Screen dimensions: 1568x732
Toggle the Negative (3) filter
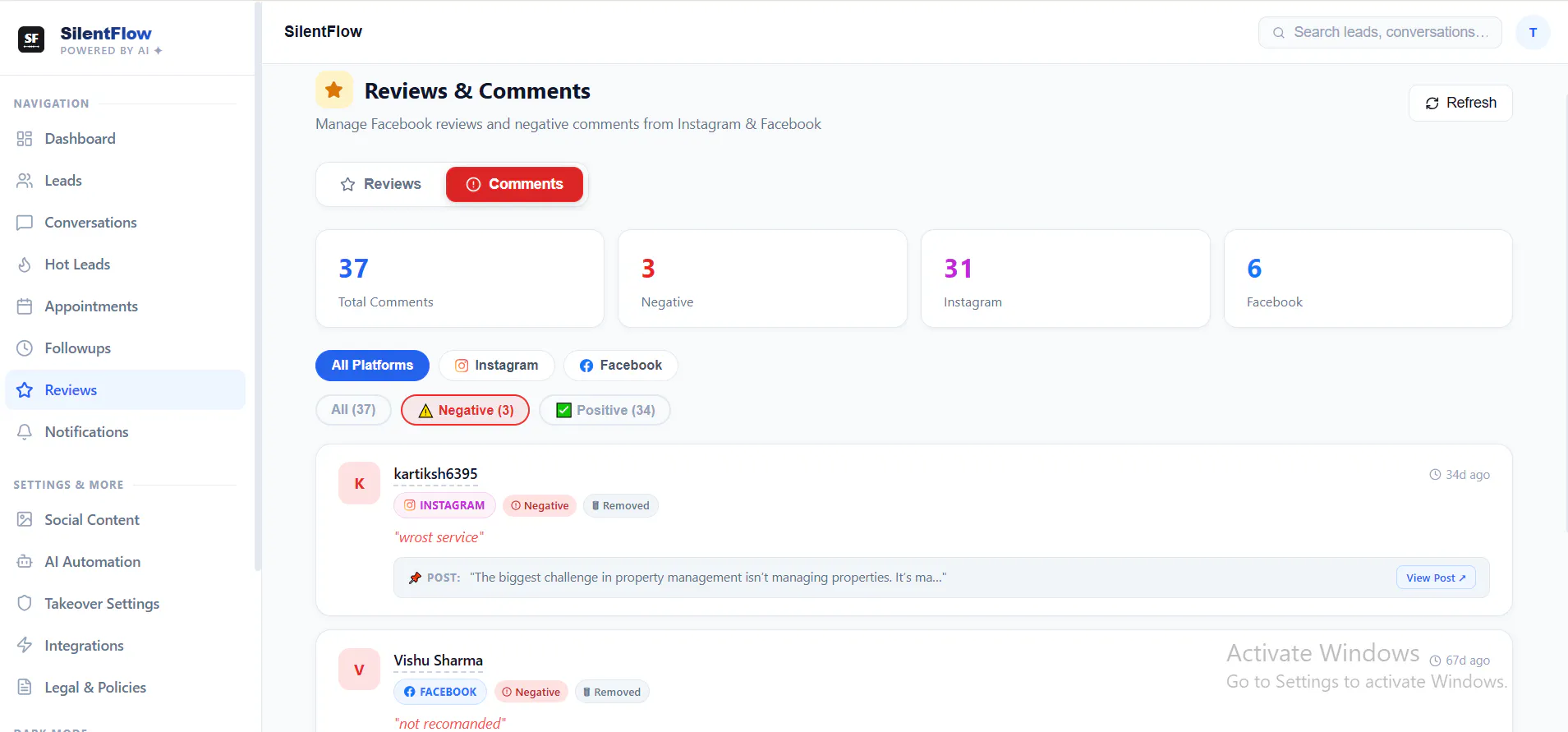click(x=466, y=410)
